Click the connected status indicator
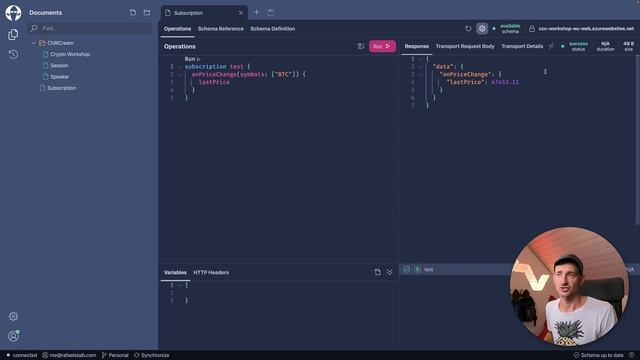640x360 pixels. (21, 355)
